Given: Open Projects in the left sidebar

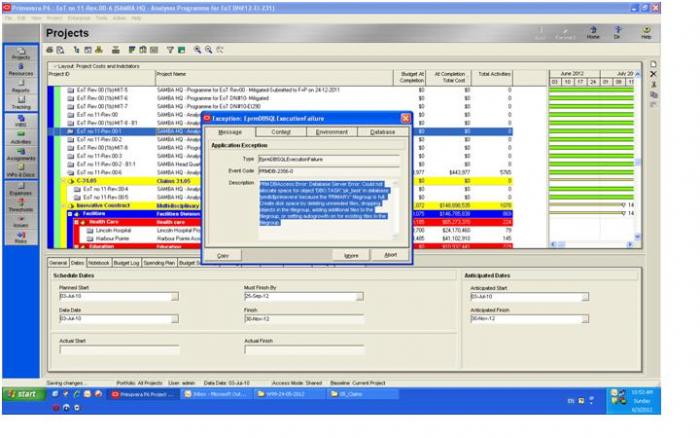Looking at the screenshot, I should click(21, 54).
